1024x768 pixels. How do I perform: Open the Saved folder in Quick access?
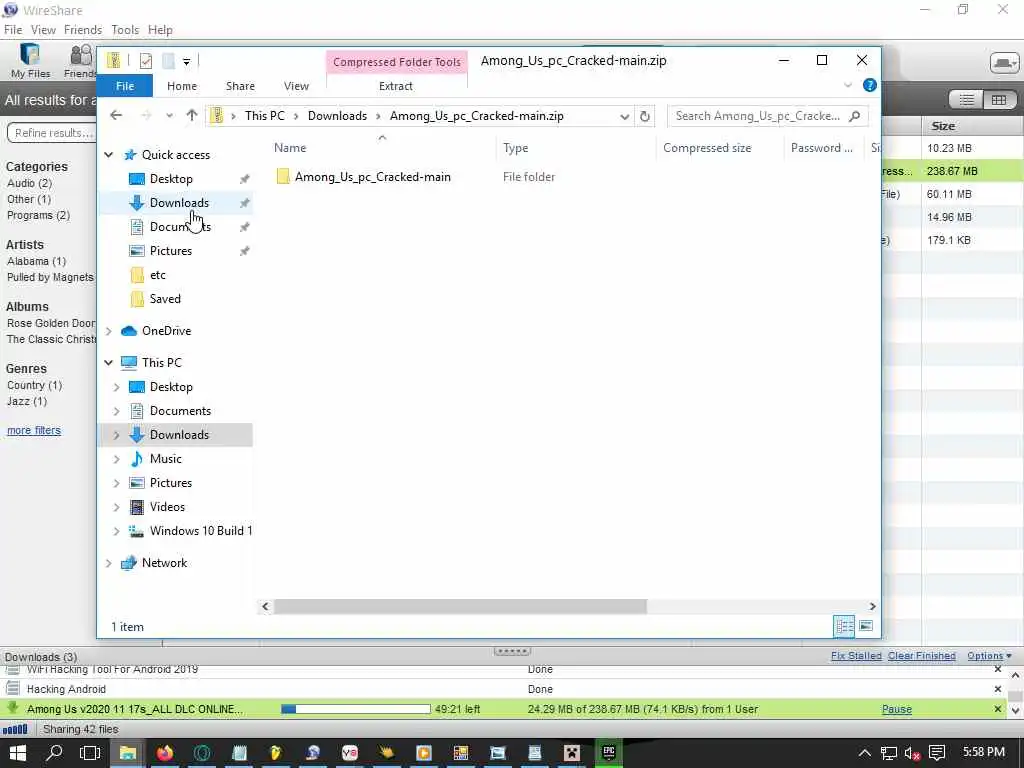165,299
